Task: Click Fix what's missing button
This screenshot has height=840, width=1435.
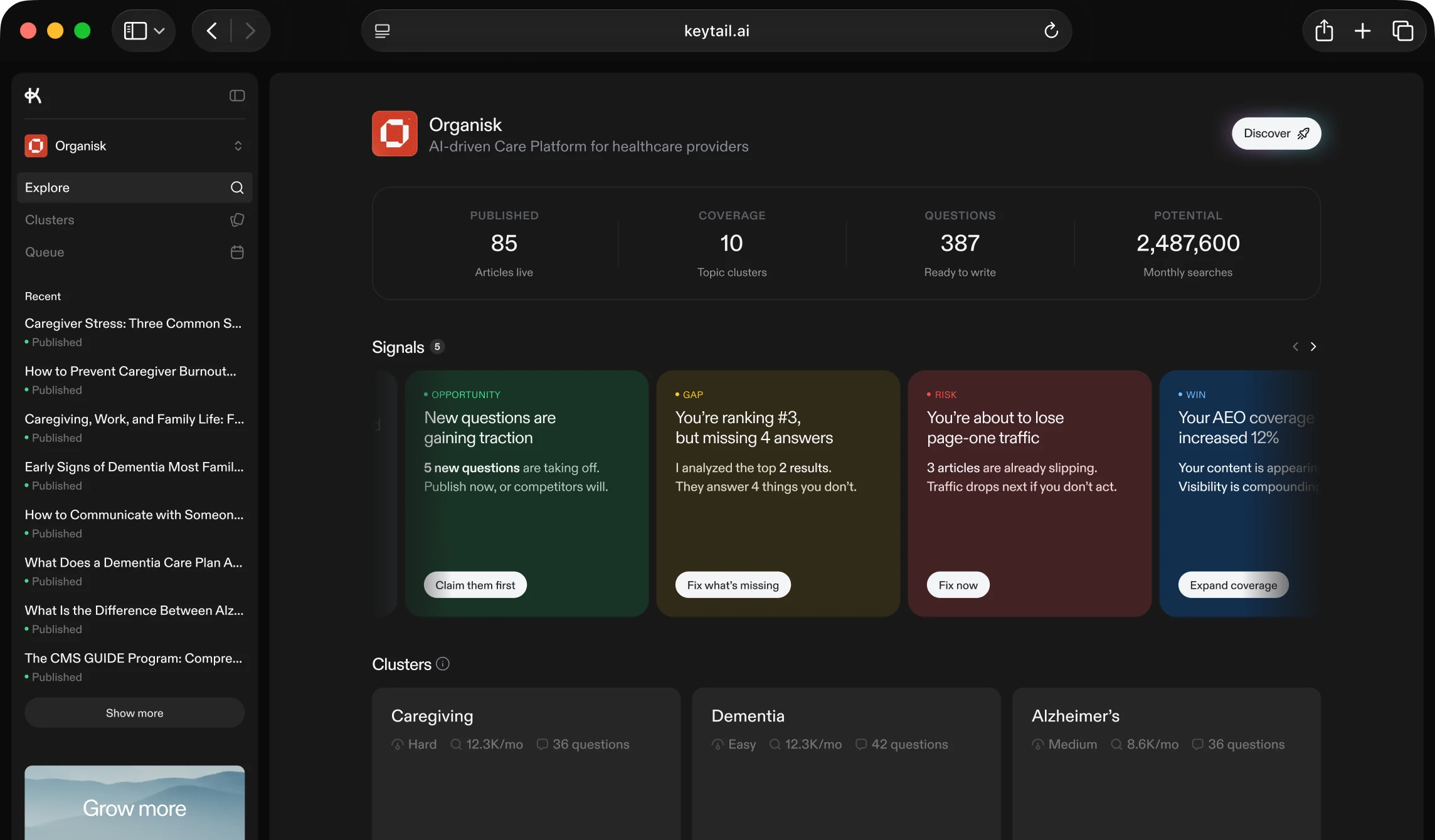Action: (x=733, y=585)
